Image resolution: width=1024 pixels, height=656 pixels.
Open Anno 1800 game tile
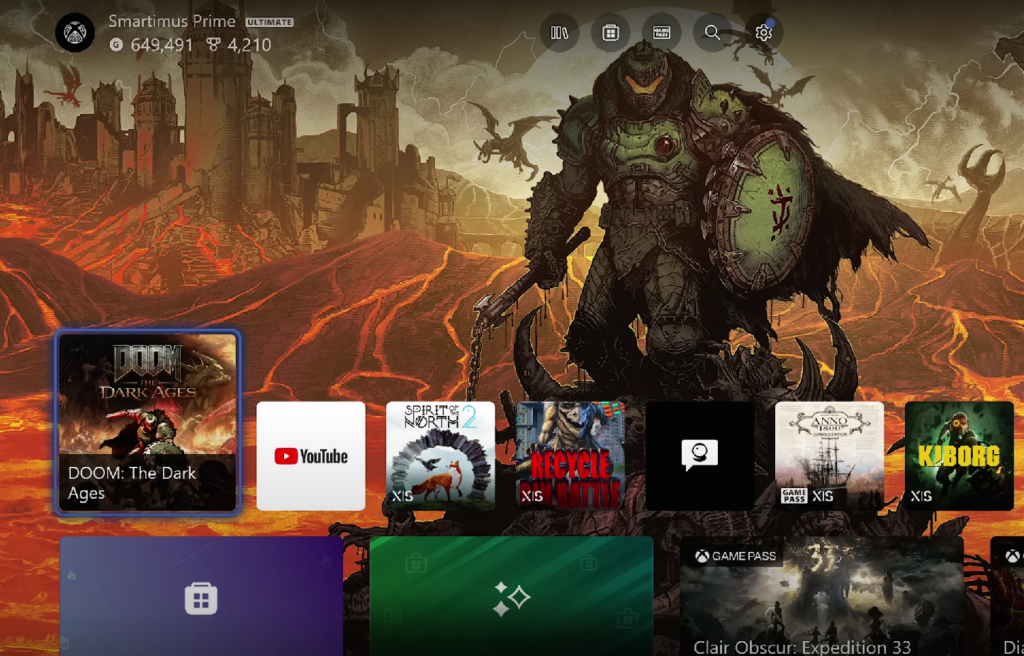[x=829, y=456]
